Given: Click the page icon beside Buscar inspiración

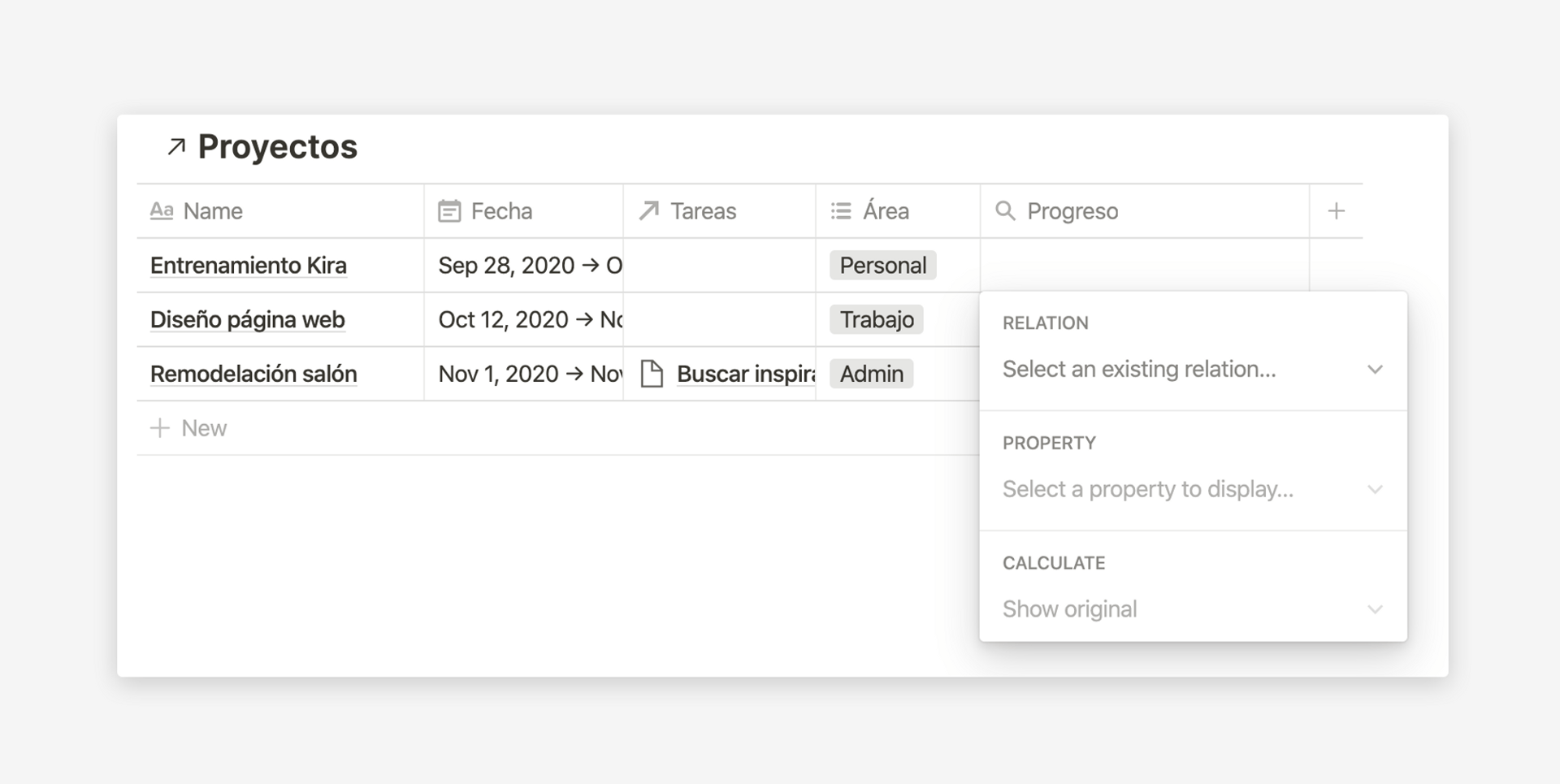Looking at the screenshot, I should pyautogui.click(x=652, y=374).
